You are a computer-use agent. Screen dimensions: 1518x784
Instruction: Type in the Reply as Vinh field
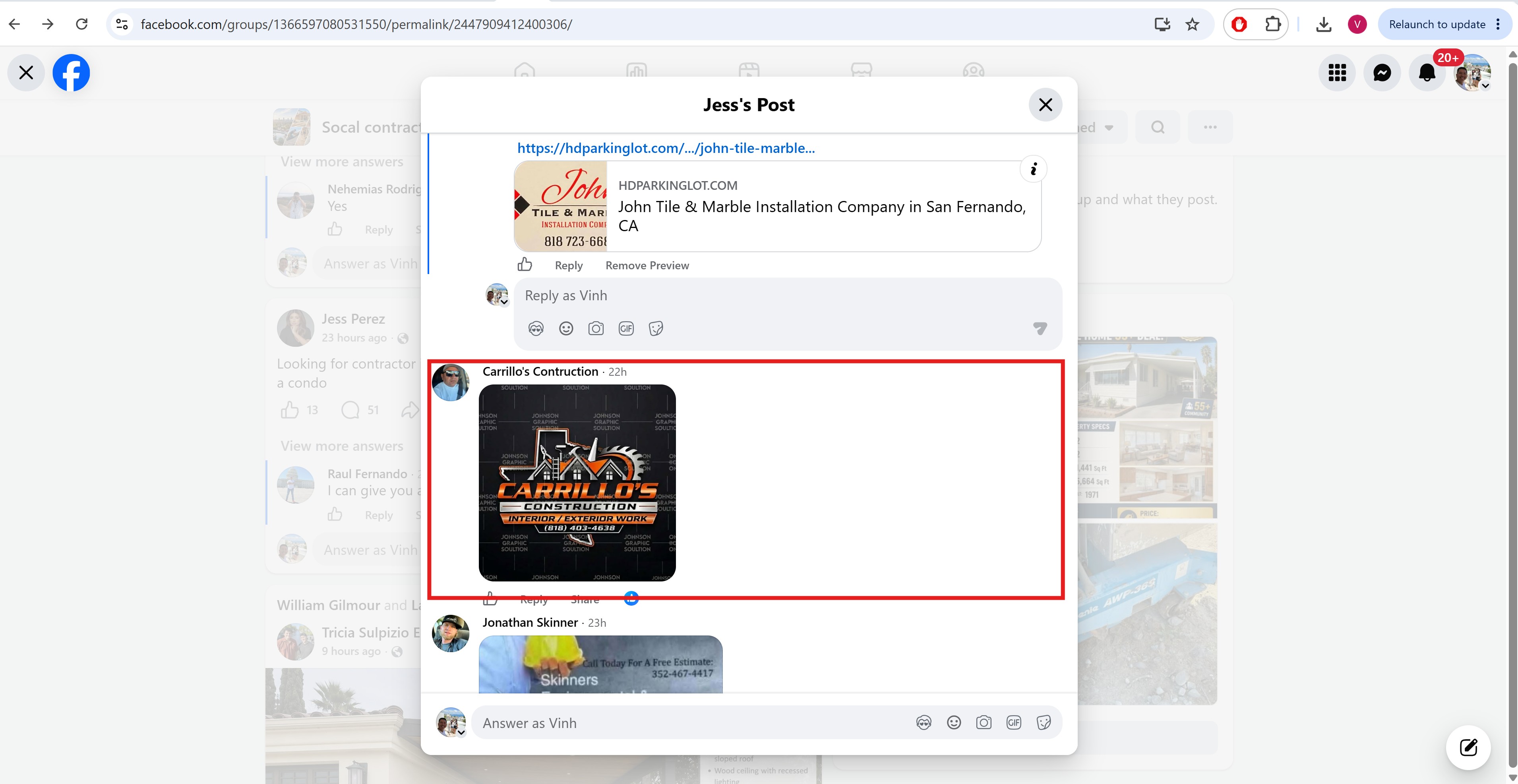788,296
